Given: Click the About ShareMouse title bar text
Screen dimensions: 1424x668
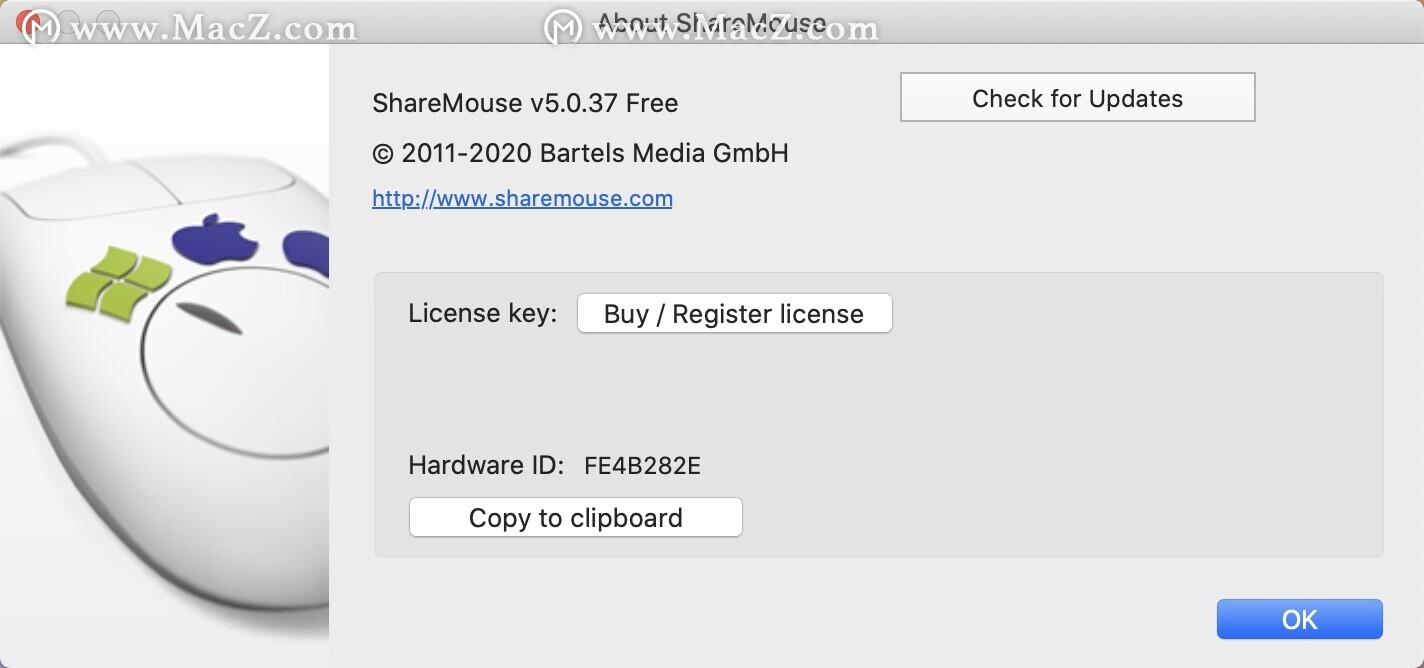Looking at the screenshot, I should 711,22.
